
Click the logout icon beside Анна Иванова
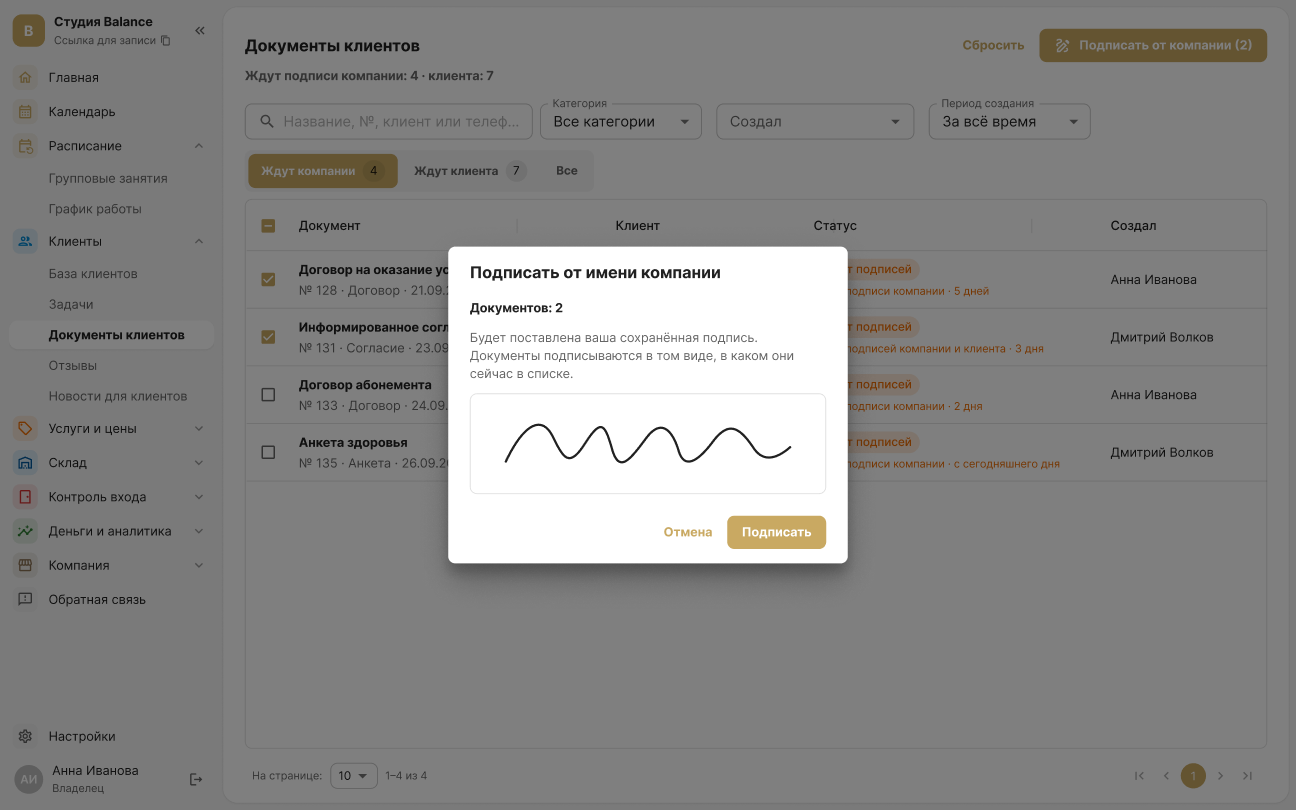(x=196, y=779)
